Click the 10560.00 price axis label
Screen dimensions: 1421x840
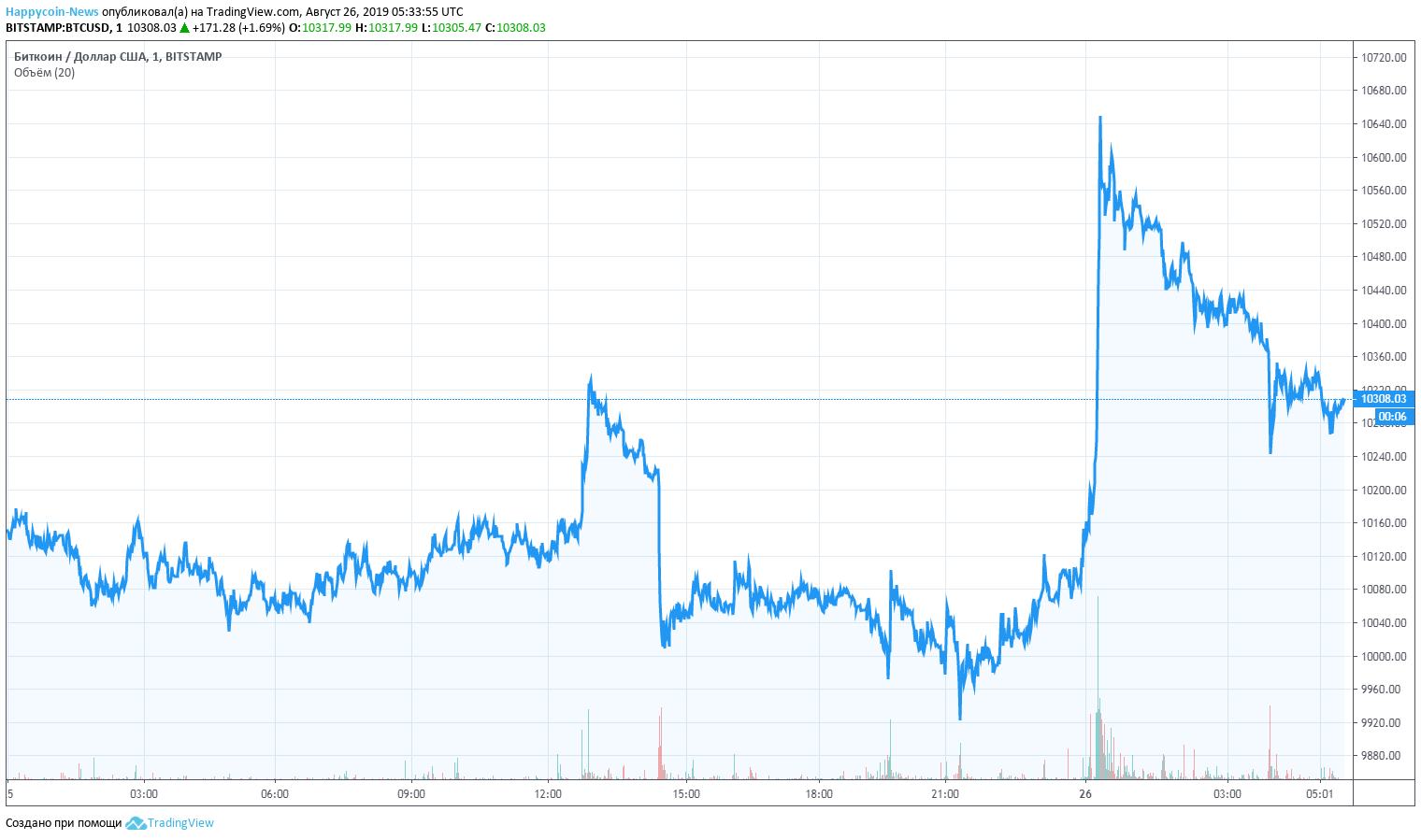click(1384, 191)
